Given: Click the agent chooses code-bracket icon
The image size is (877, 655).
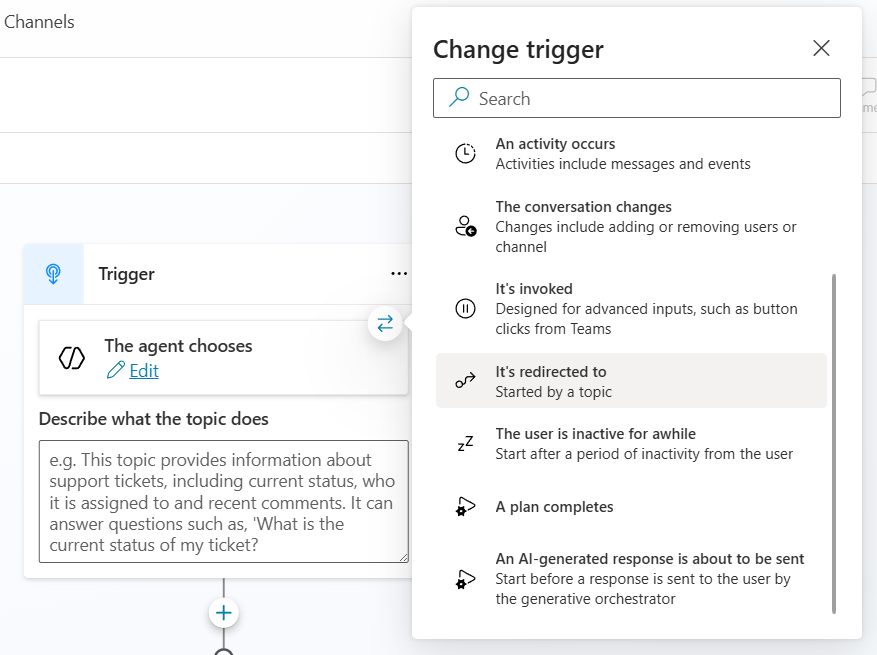Looking at the screenshot, I should pos(72,358).
